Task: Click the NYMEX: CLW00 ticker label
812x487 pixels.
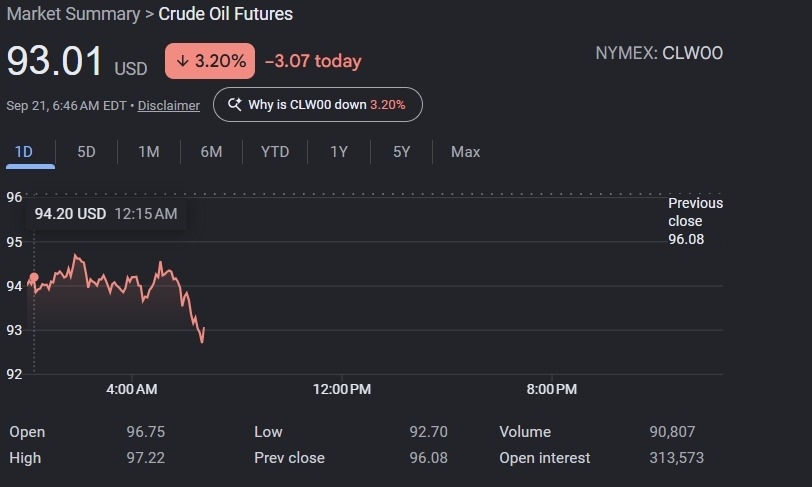Action: pyautogui.click(x=659, y=53)
